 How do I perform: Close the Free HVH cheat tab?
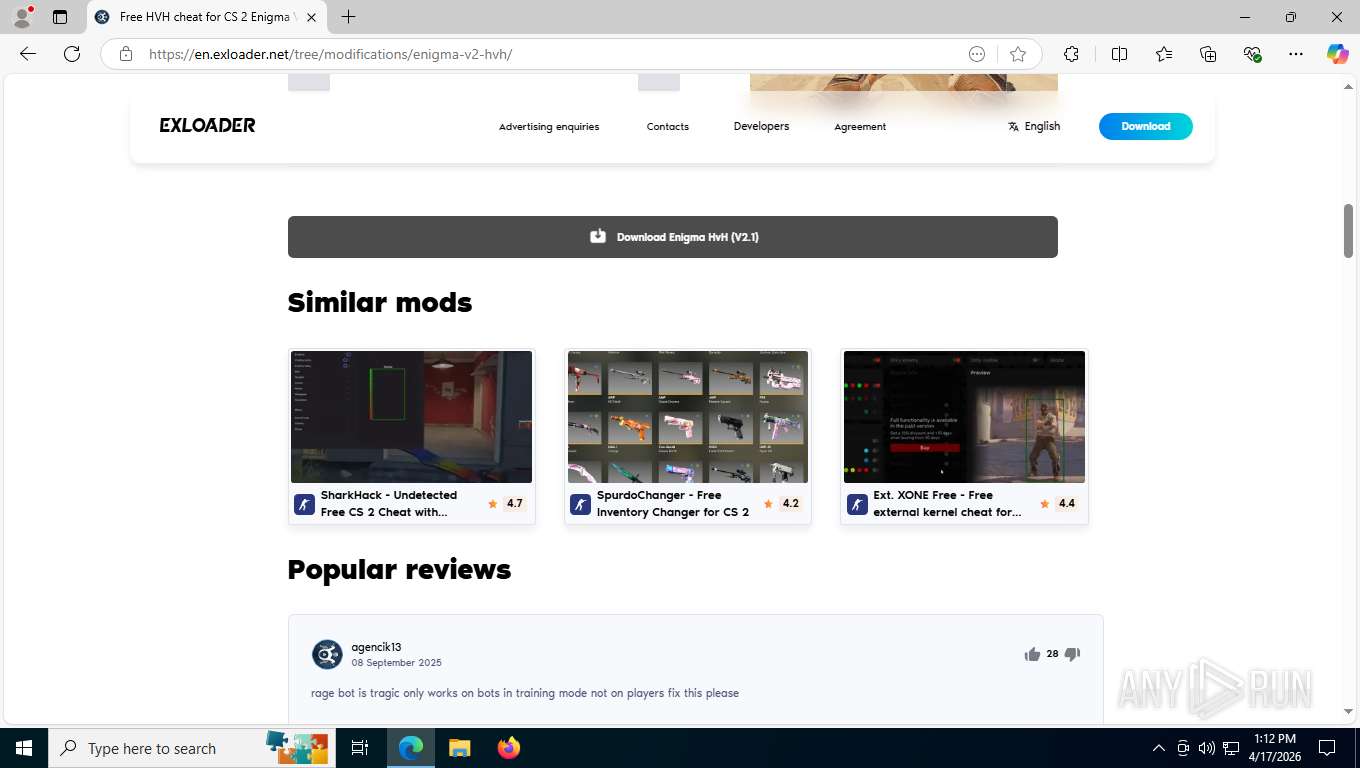[311, 17]
